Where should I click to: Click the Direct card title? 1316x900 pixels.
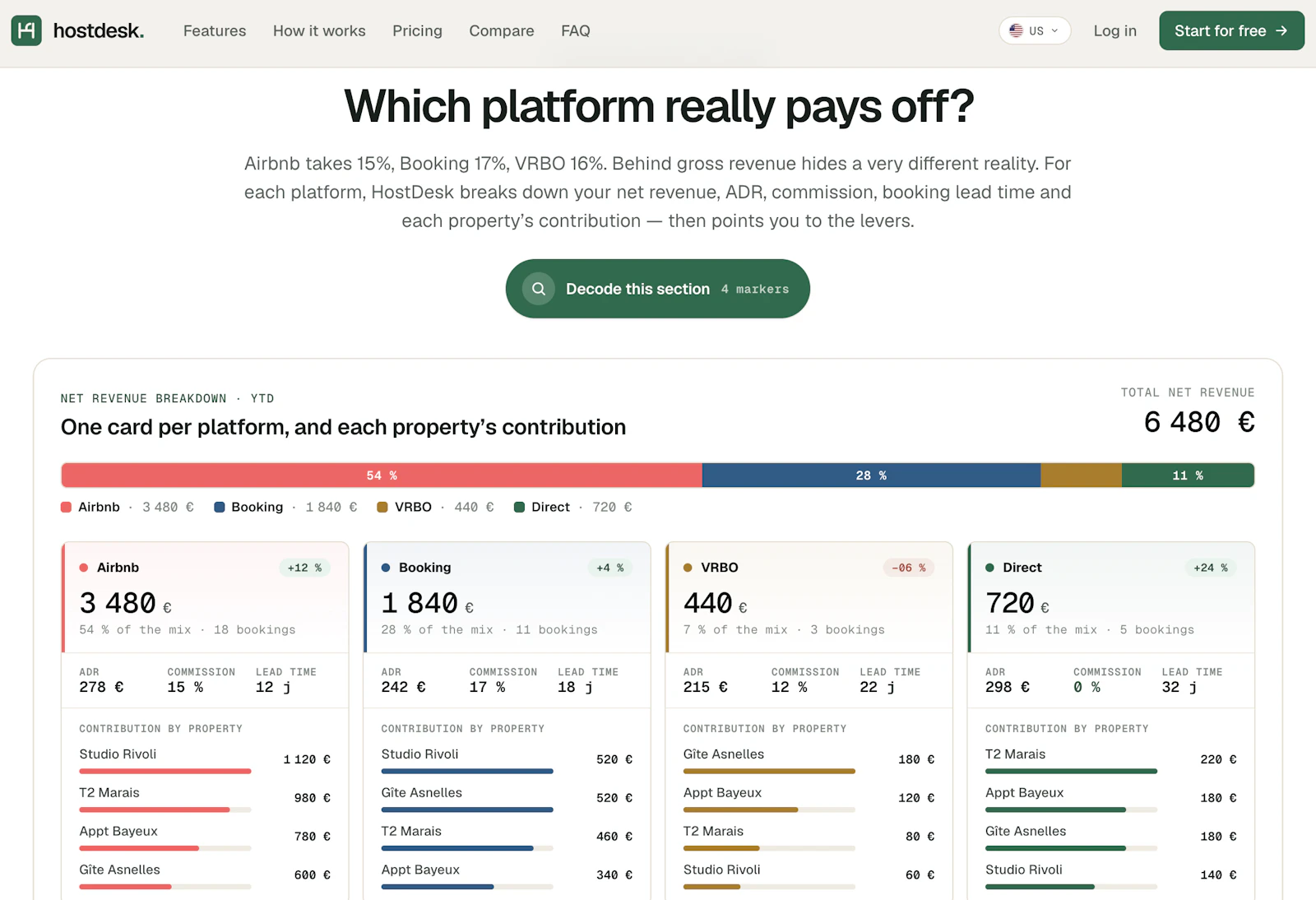click(1022, 568)
